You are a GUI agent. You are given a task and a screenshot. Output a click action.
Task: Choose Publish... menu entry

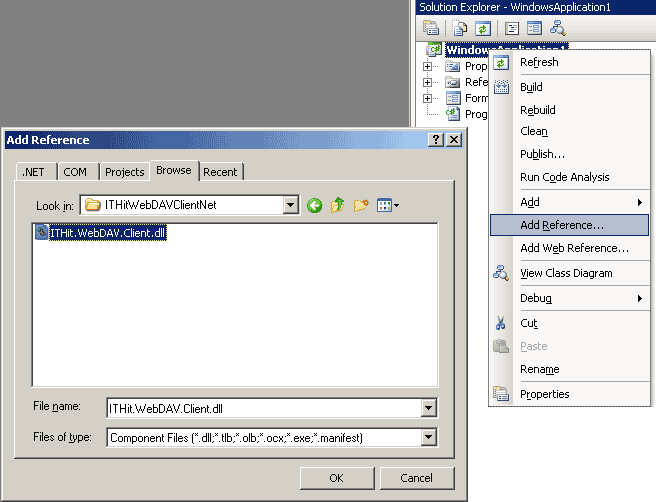coord(569,154)
